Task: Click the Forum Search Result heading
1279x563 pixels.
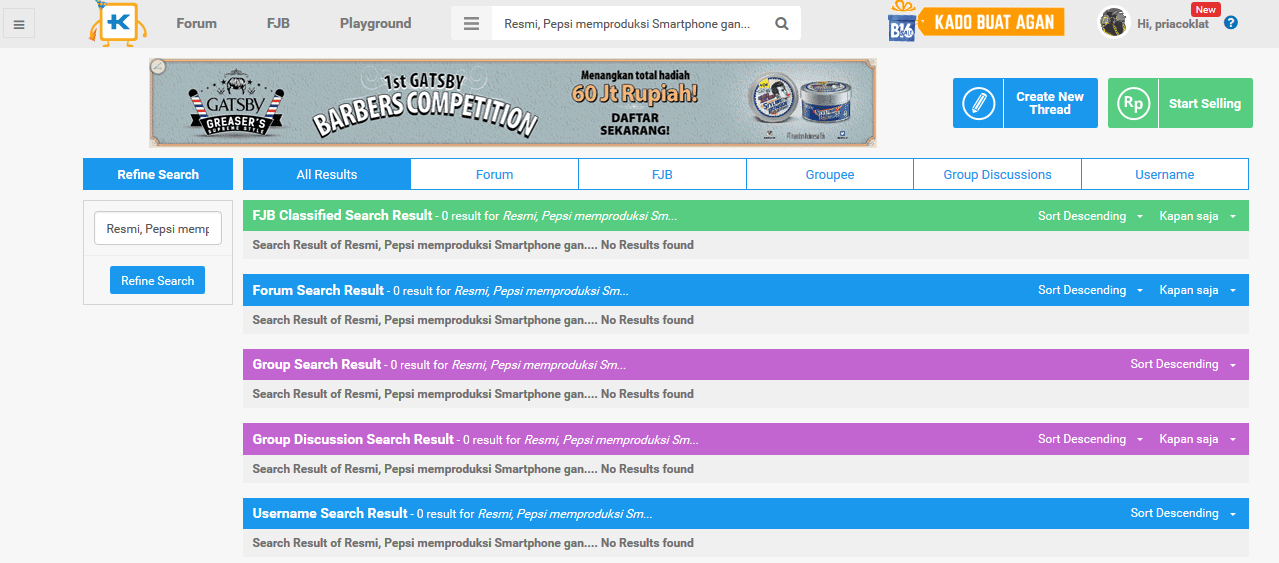Action: pyautogui.click(x=318, y=290)
